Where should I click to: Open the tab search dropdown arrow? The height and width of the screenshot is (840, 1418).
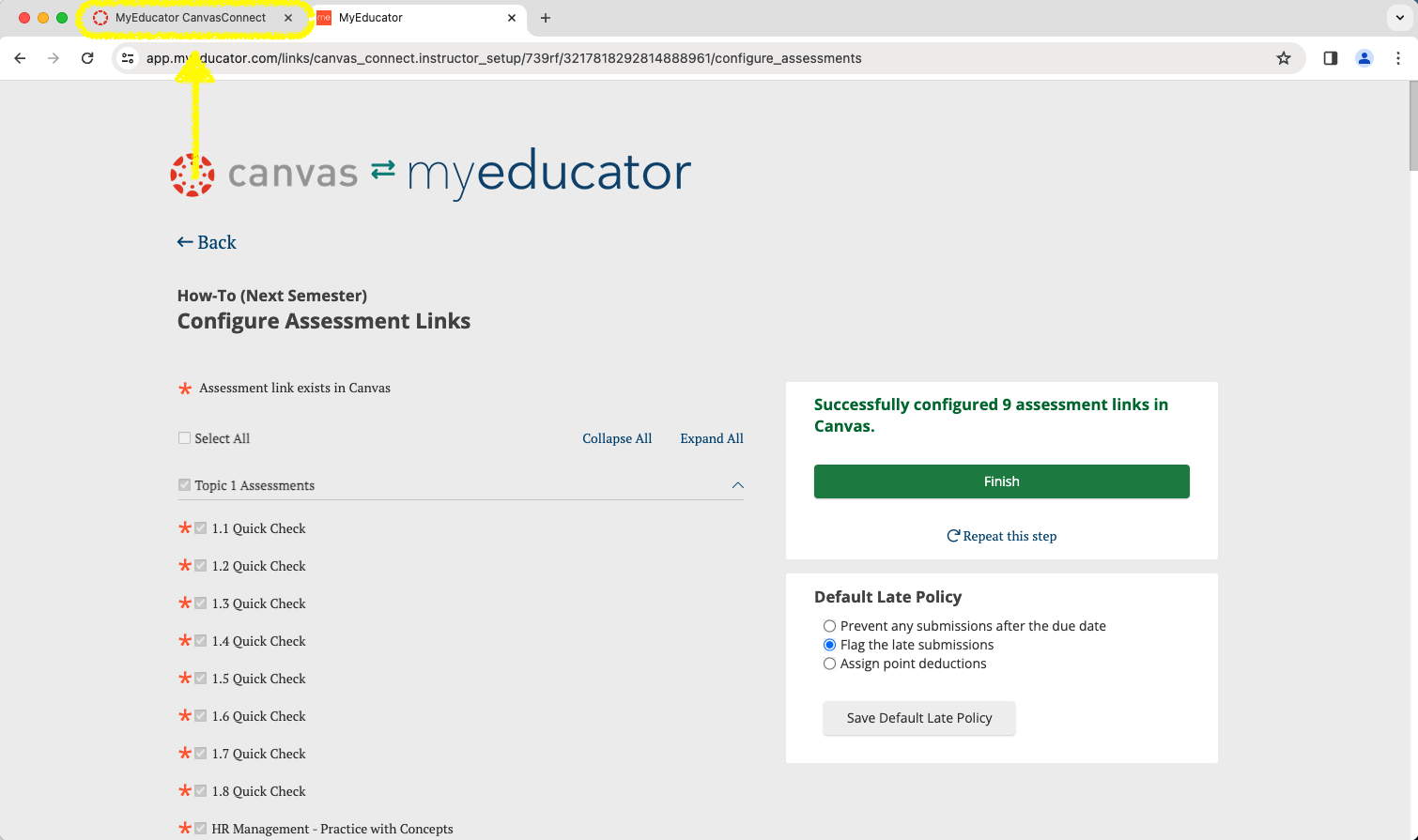[1399, 18]
